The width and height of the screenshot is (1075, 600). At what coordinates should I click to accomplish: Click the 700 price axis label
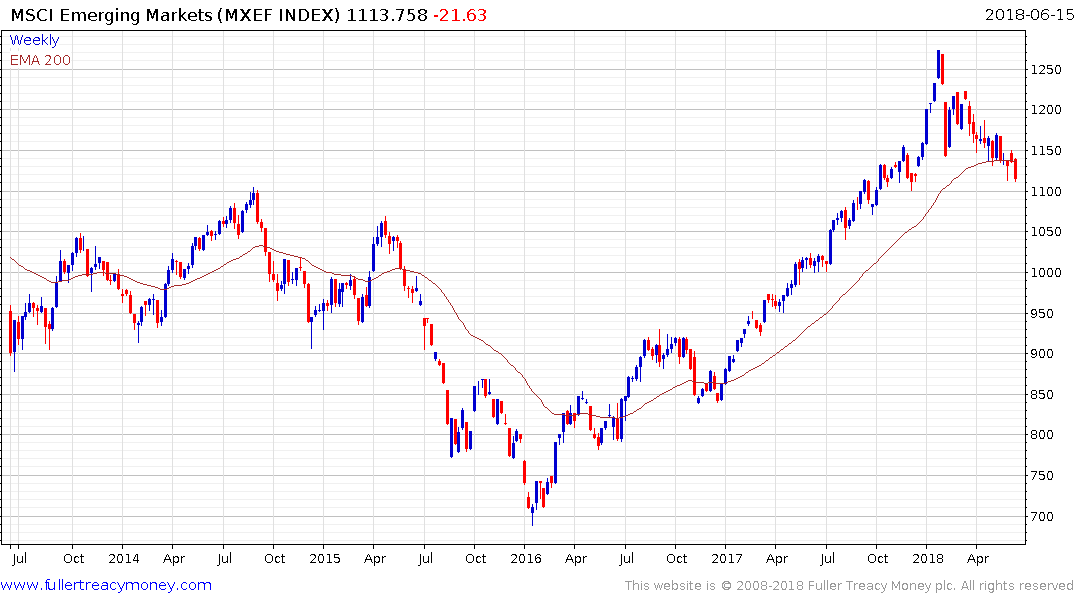1042,516
